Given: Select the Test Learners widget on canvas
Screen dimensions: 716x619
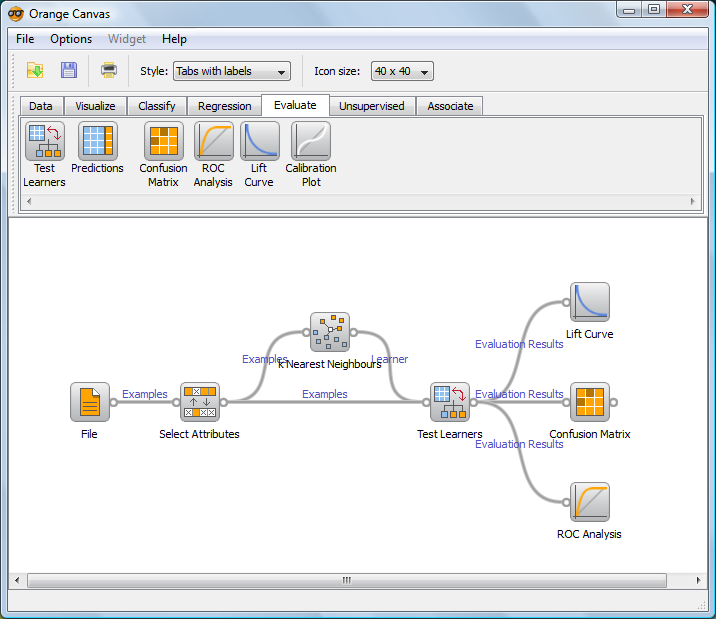Looking at the screenshot, I should [x=450, y=402].
